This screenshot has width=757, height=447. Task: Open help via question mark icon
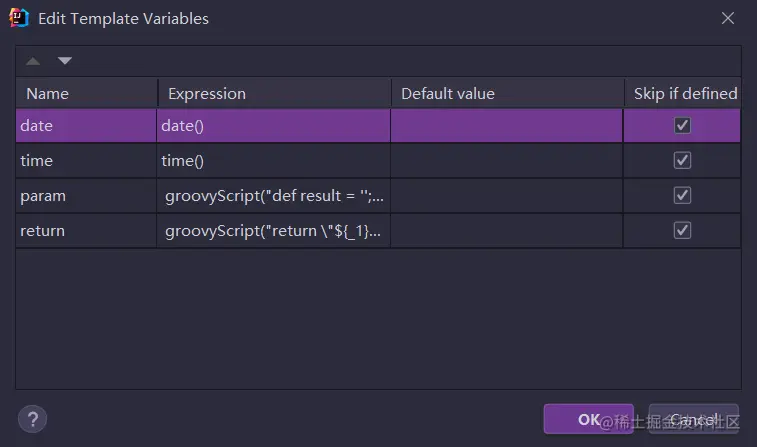click(33, 418)
